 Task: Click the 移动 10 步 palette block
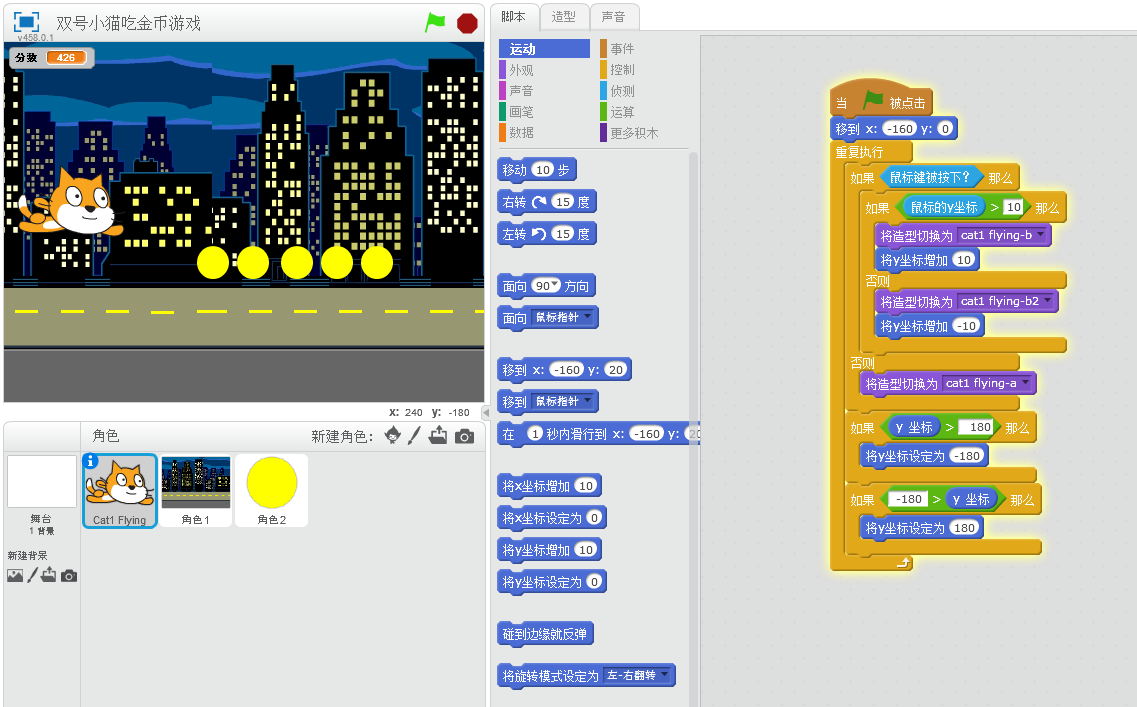pyautogui.click(x=537, y=170)
